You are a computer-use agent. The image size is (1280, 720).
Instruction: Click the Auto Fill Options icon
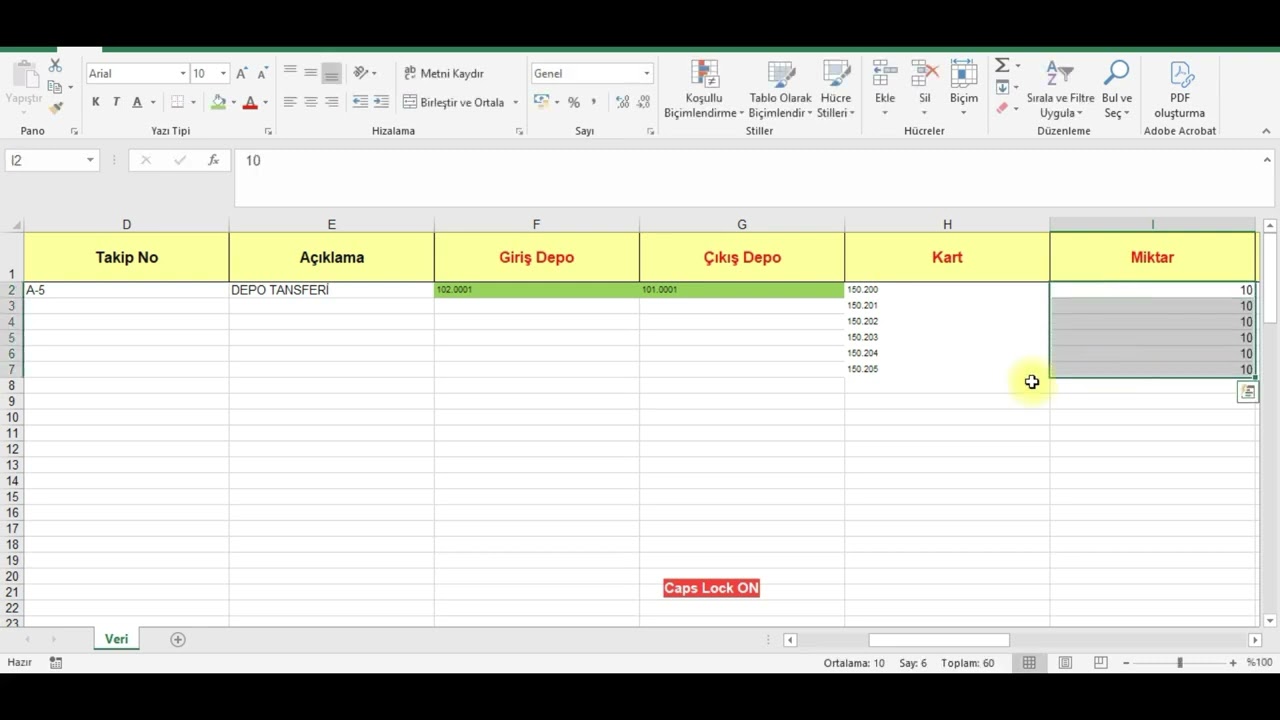tap(1247, 393)
